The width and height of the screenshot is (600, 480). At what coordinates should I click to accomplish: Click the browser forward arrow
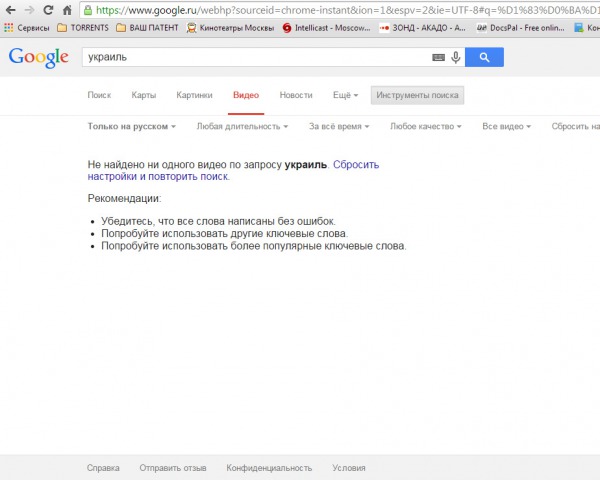(29, 10)
